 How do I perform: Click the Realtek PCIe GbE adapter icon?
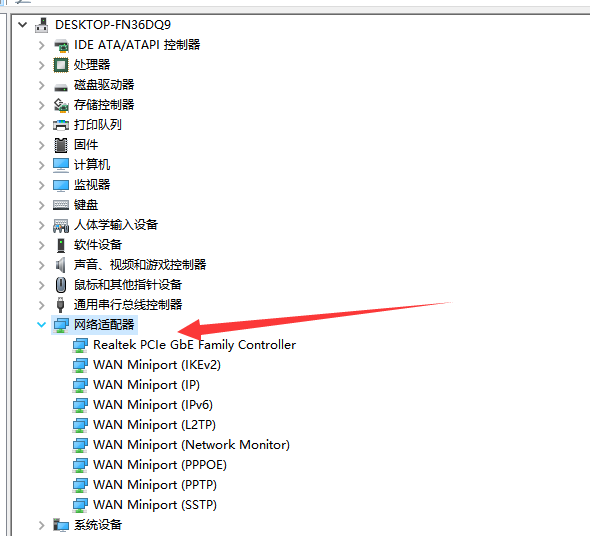click(80, 345)
